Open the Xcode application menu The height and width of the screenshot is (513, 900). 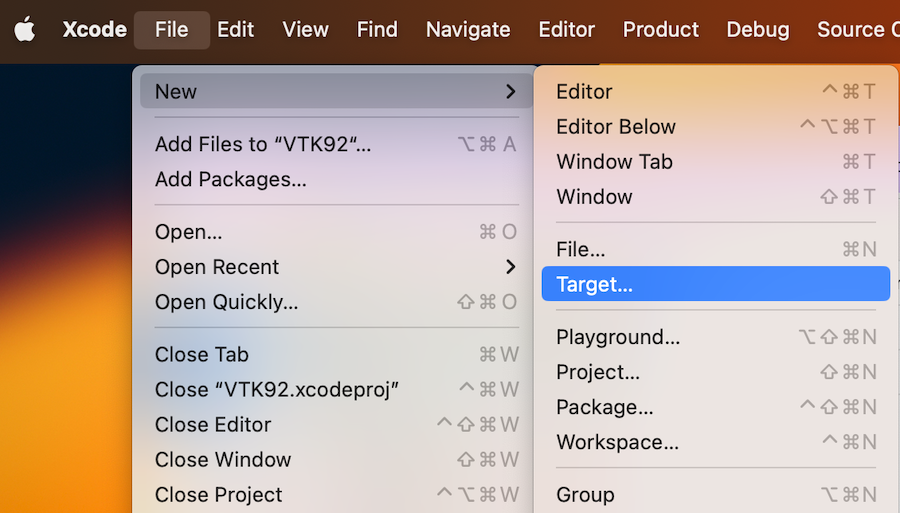94,30
